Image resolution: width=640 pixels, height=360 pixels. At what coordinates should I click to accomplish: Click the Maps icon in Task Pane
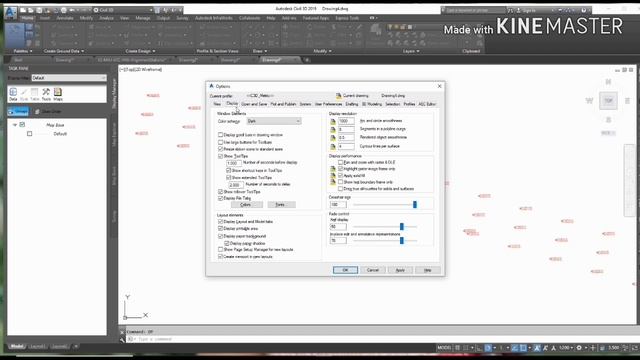[x=58, y=94]
